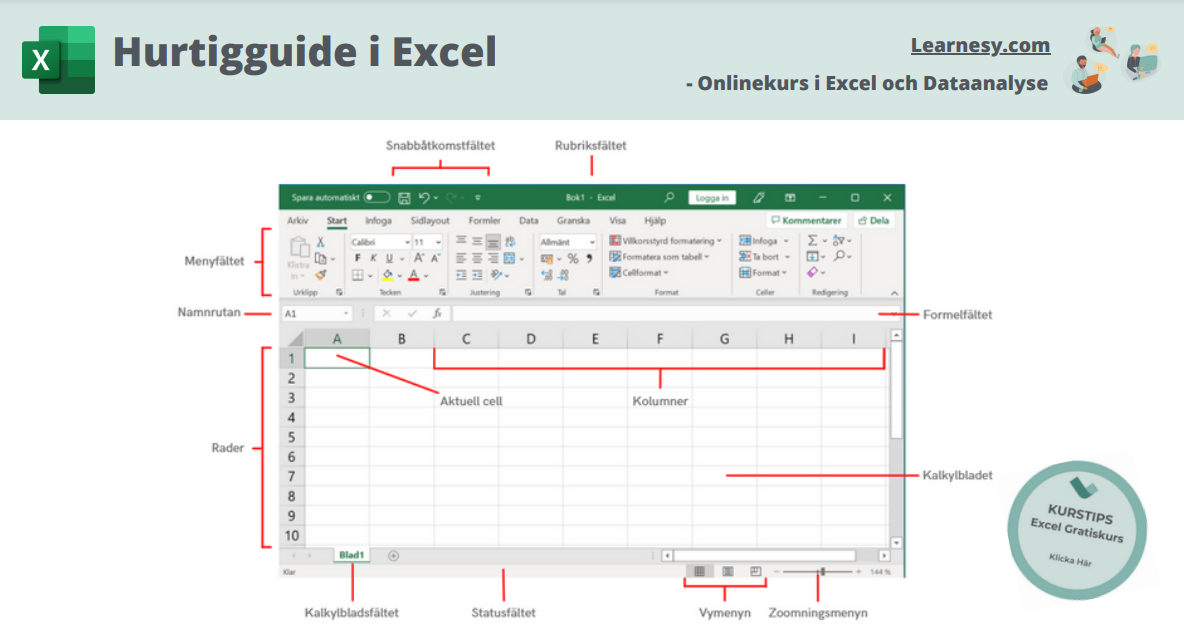Open the Search (magnifying glass) icon
Viewport: 1184px width, 634px height.
669,197
